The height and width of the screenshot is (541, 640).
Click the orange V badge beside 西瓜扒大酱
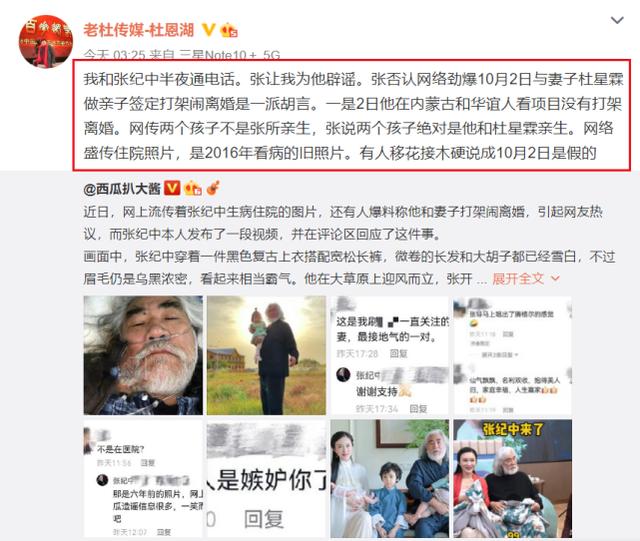(x=172, y=188)
